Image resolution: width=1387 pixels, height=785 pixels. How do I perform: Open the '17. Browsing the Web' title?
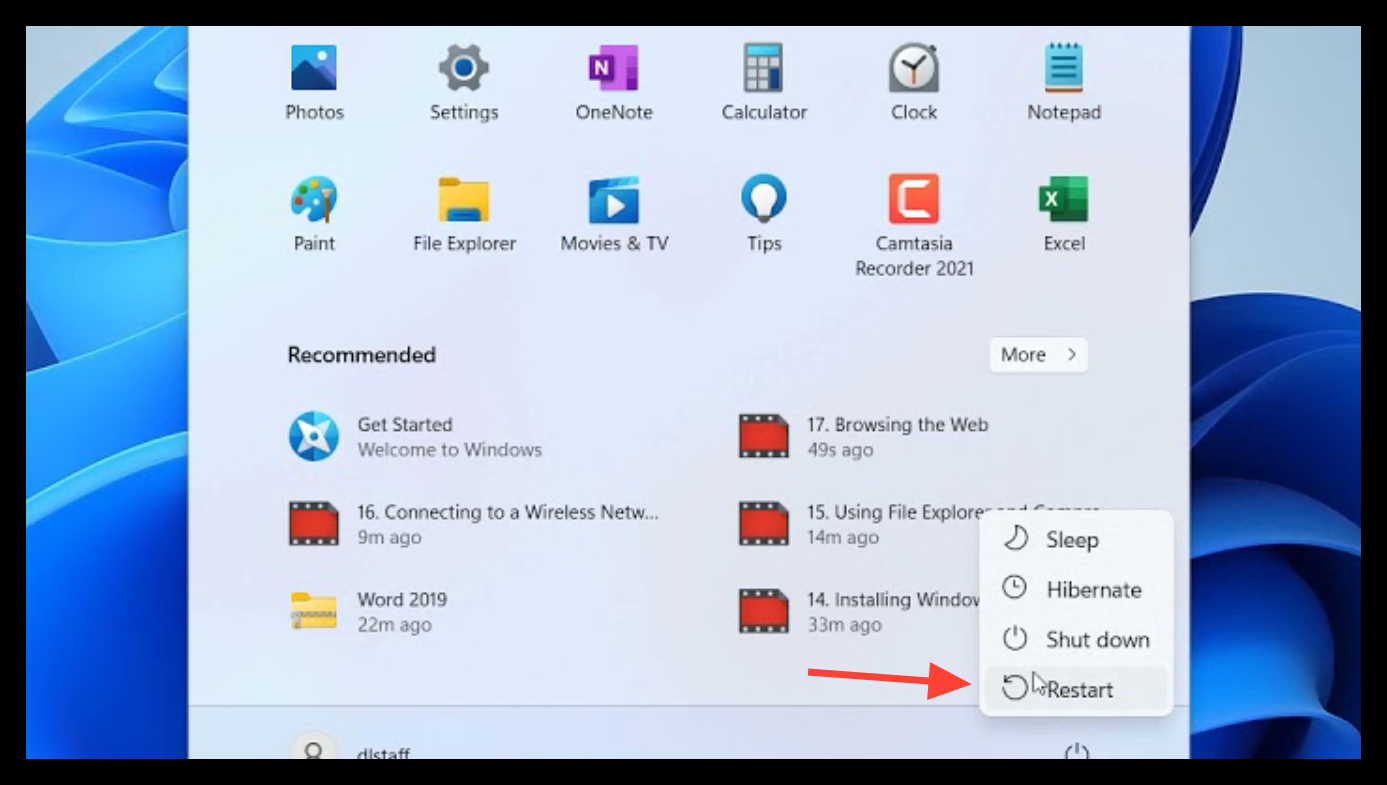pyautogui.click(x=898, y=424)
